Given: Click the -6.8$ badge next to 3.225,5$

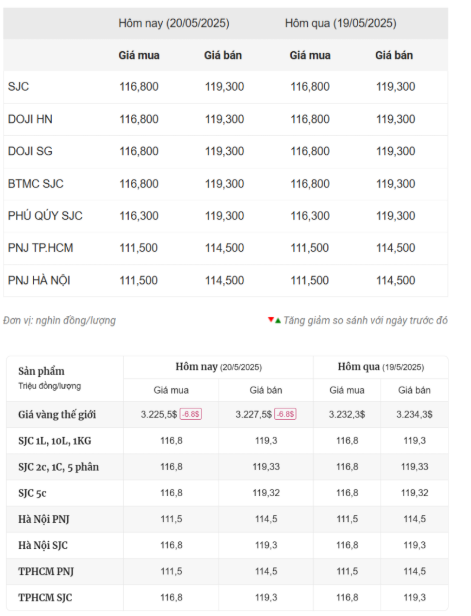Looking at the screenshot, I should click(191, 414).
